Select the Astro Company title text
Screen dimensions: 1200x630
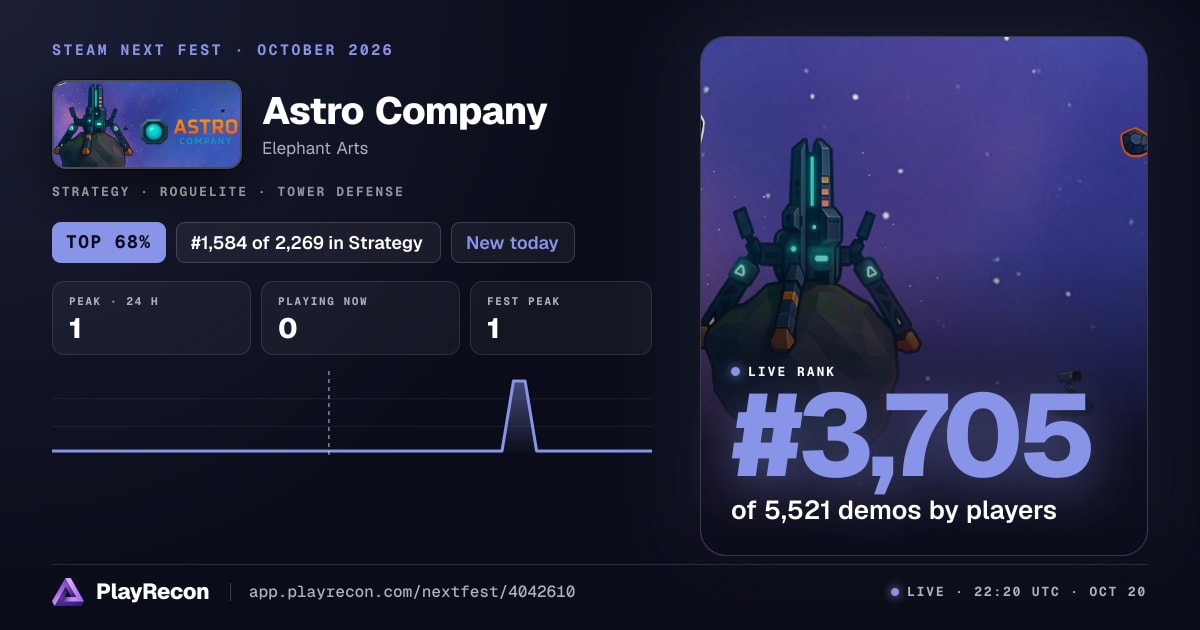[x=404, y=111]
